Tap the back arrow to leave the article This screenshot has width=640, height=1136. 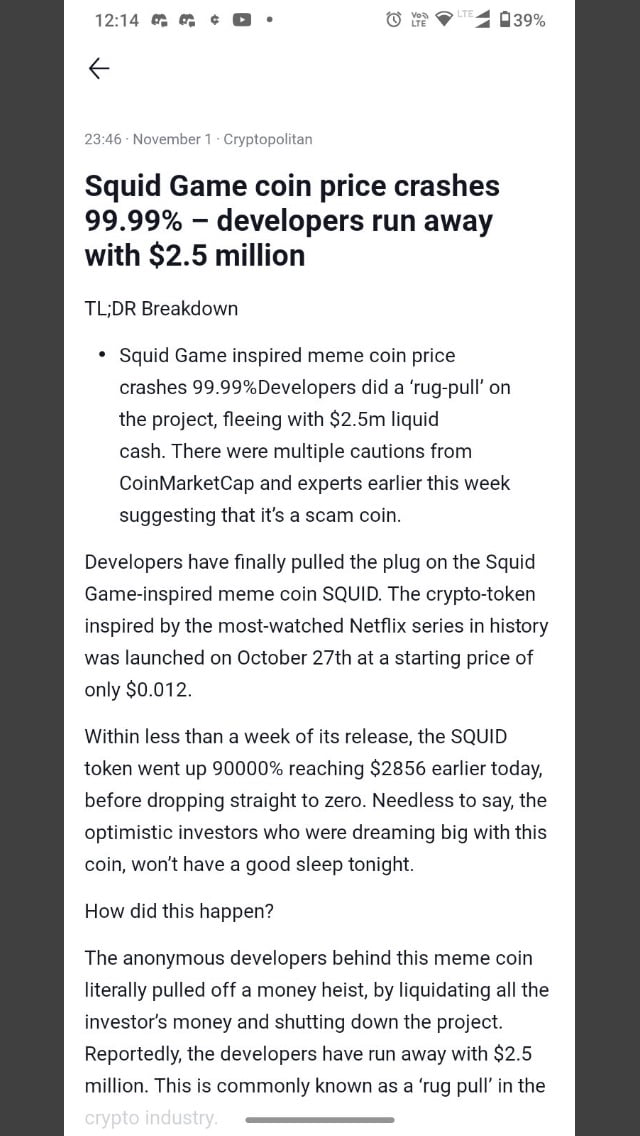click(97, 68)
